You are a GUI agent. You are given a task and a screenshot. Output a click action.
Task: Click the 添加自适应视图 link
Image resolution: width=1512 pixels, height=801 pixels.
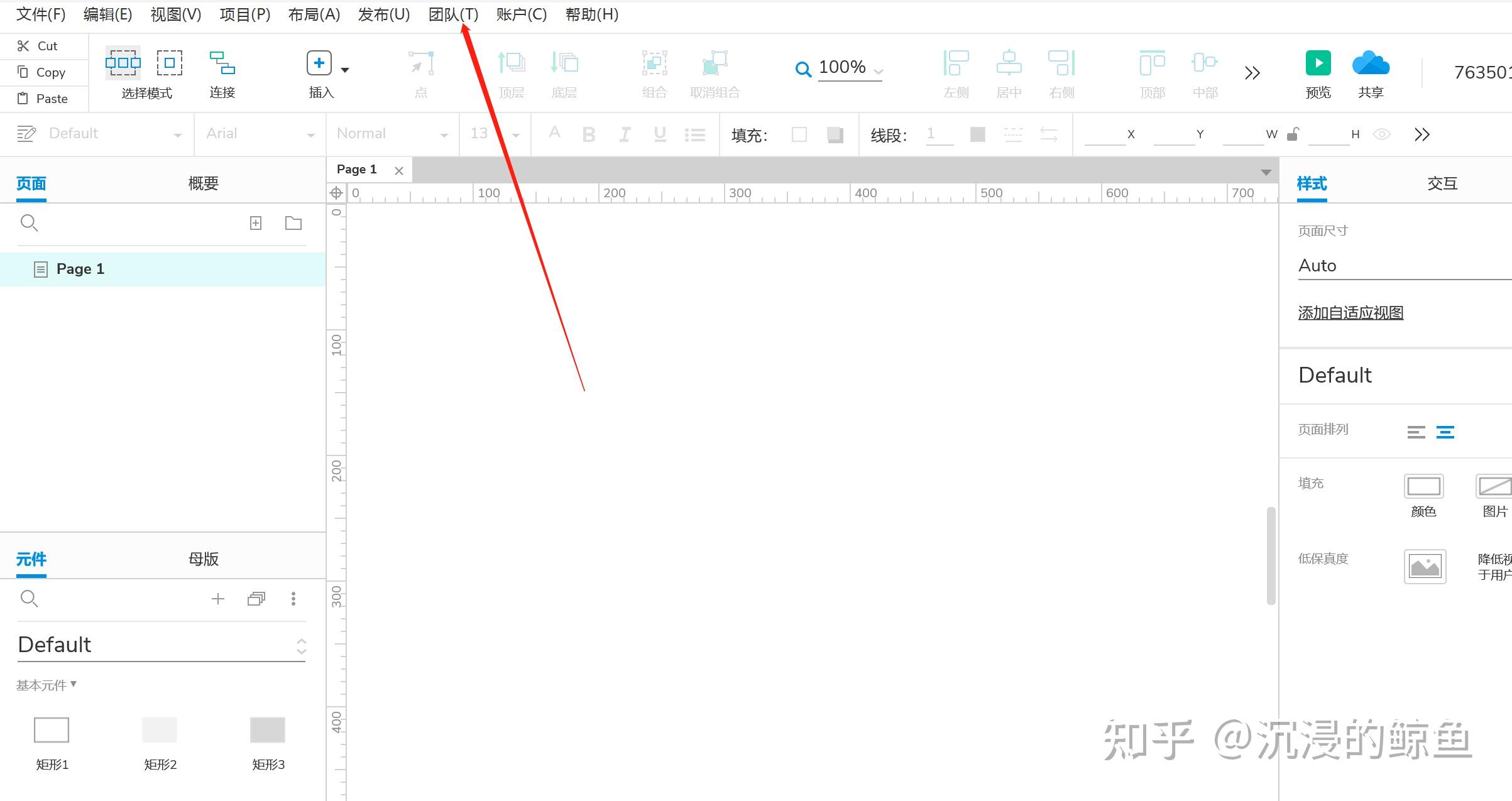click(x=1350, y=312)
